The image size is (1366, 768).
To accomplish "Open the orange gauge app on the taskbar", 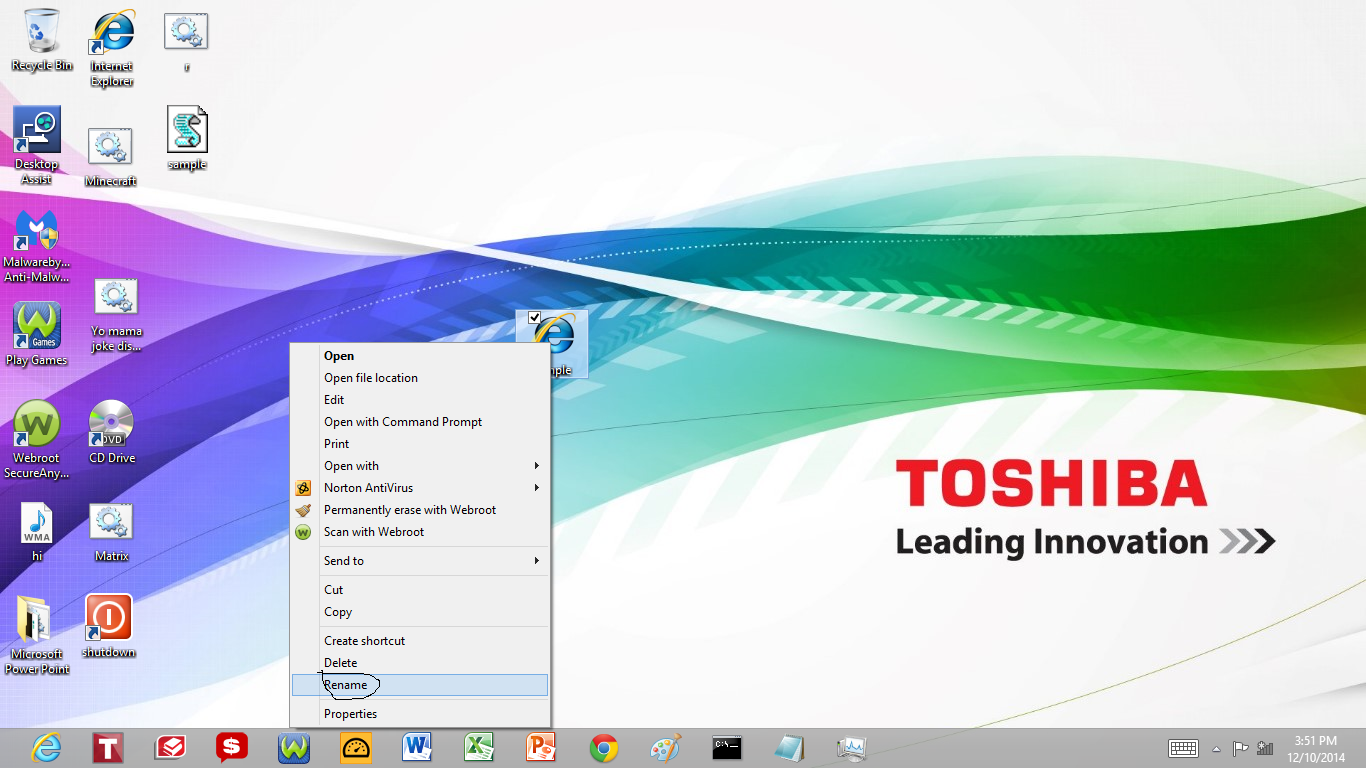I will 356,748.
